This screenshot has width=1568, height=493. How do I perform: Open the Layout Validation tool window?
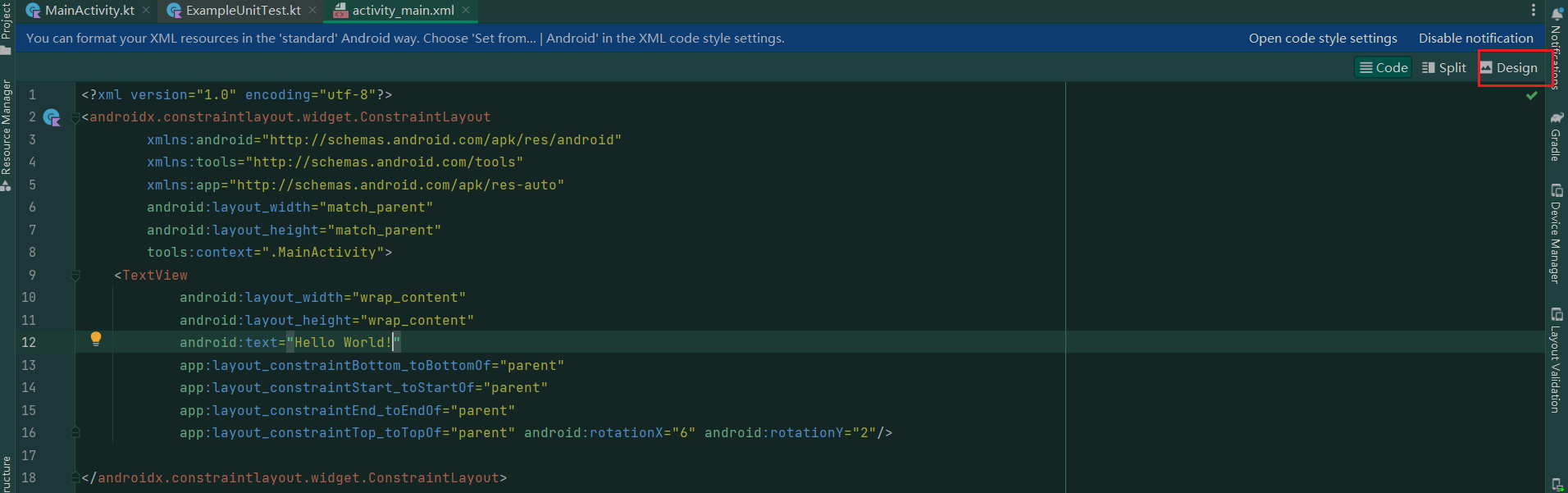1556,360
